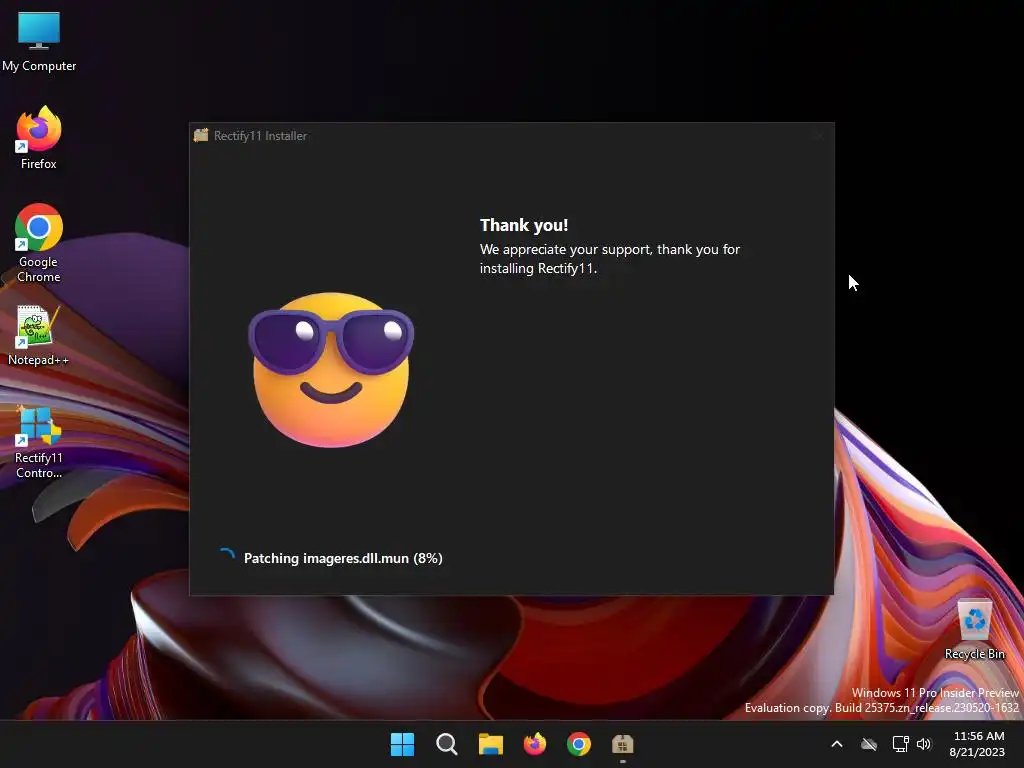Click 'We appreciate your support' message text
The image size is (1024, 768).
(609, 259)
